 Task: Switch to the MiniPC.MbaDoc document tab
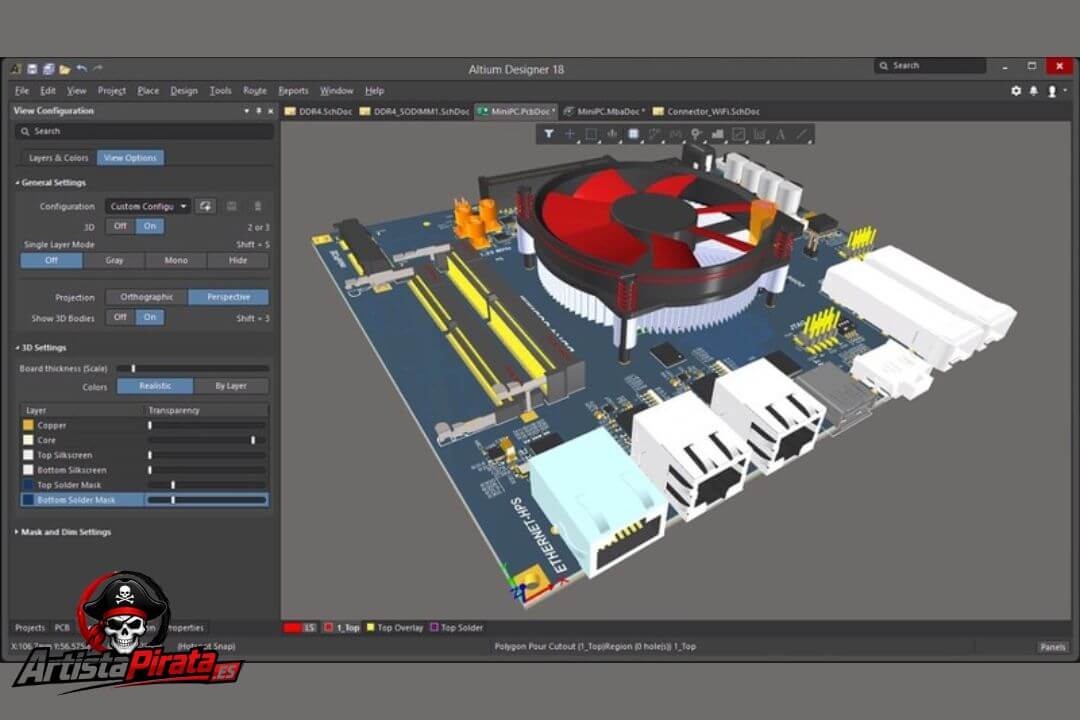coord(604,112)
